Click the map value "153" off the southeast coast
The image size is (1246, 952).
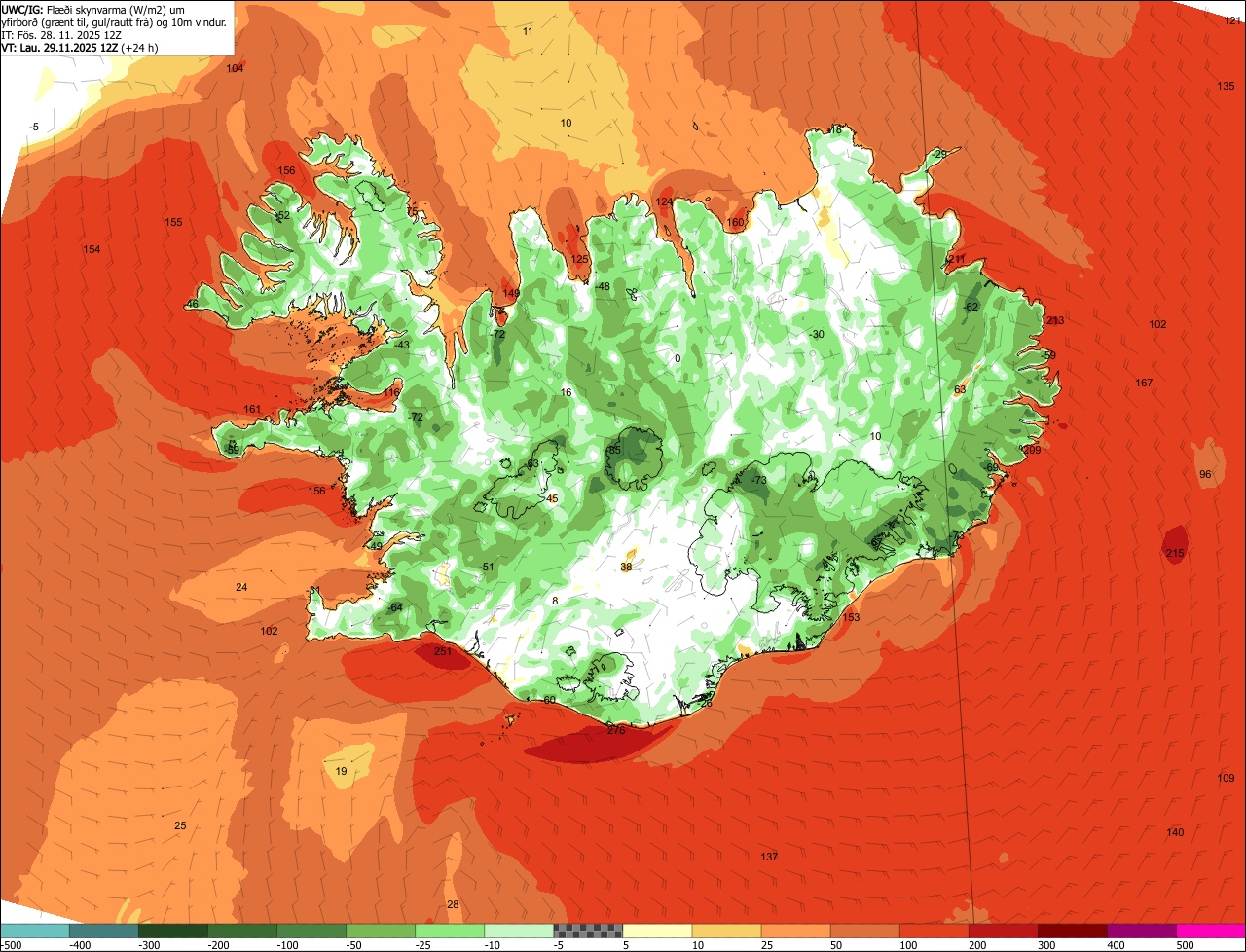(x=851, y=617)
